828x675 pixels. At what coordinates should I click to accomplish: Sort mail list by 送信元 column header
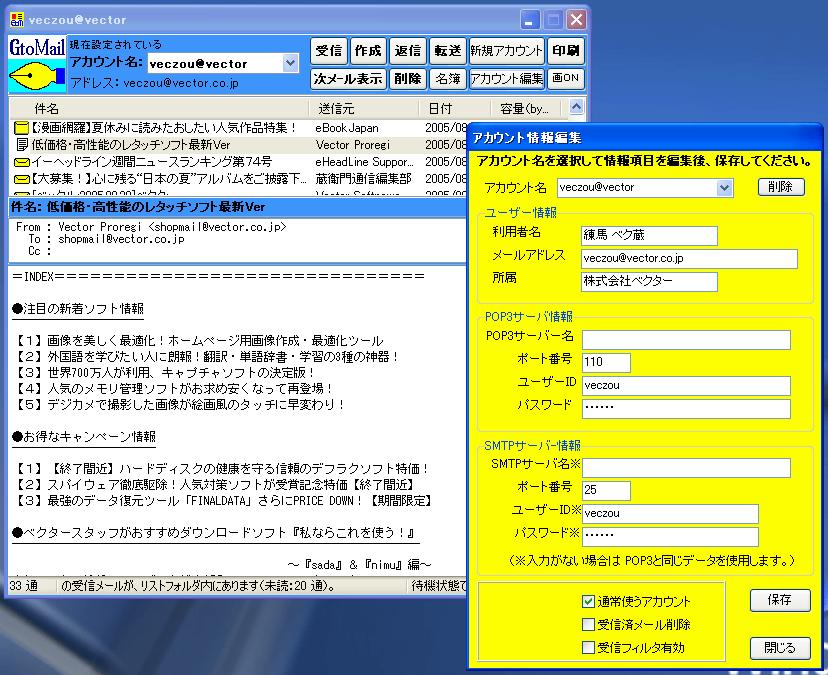pyautogui.click(x=363, y=109)
